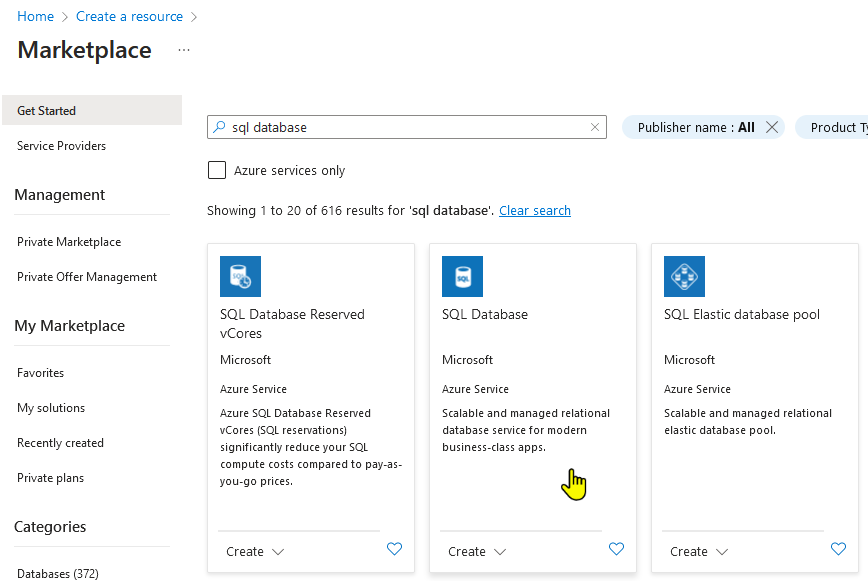Navigate to Home via the breadcrumb
Image resolution: width=868 pixels, height=581 pixels.
click(x=35, y=16)
